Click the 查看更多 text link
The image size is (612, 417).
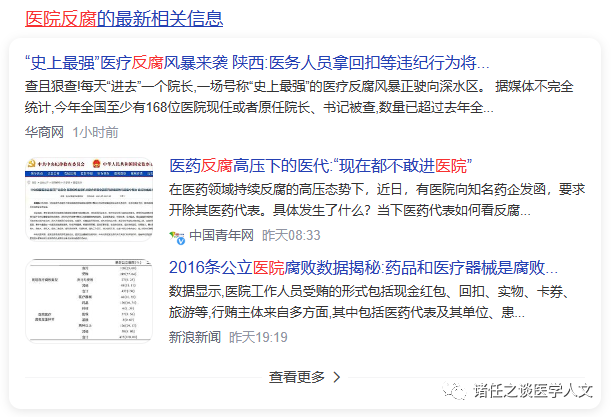297,377
